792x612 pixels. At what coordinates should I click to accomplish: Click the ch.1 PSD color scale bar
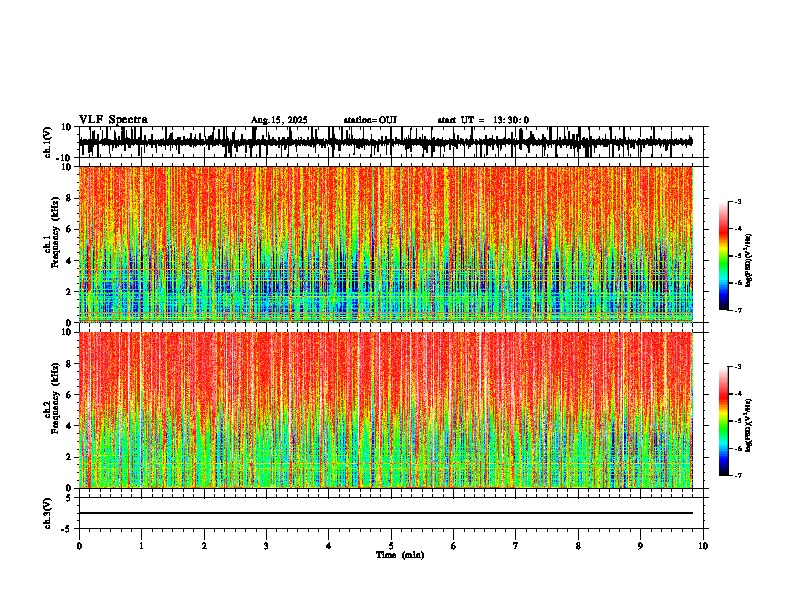click(723, 256)
